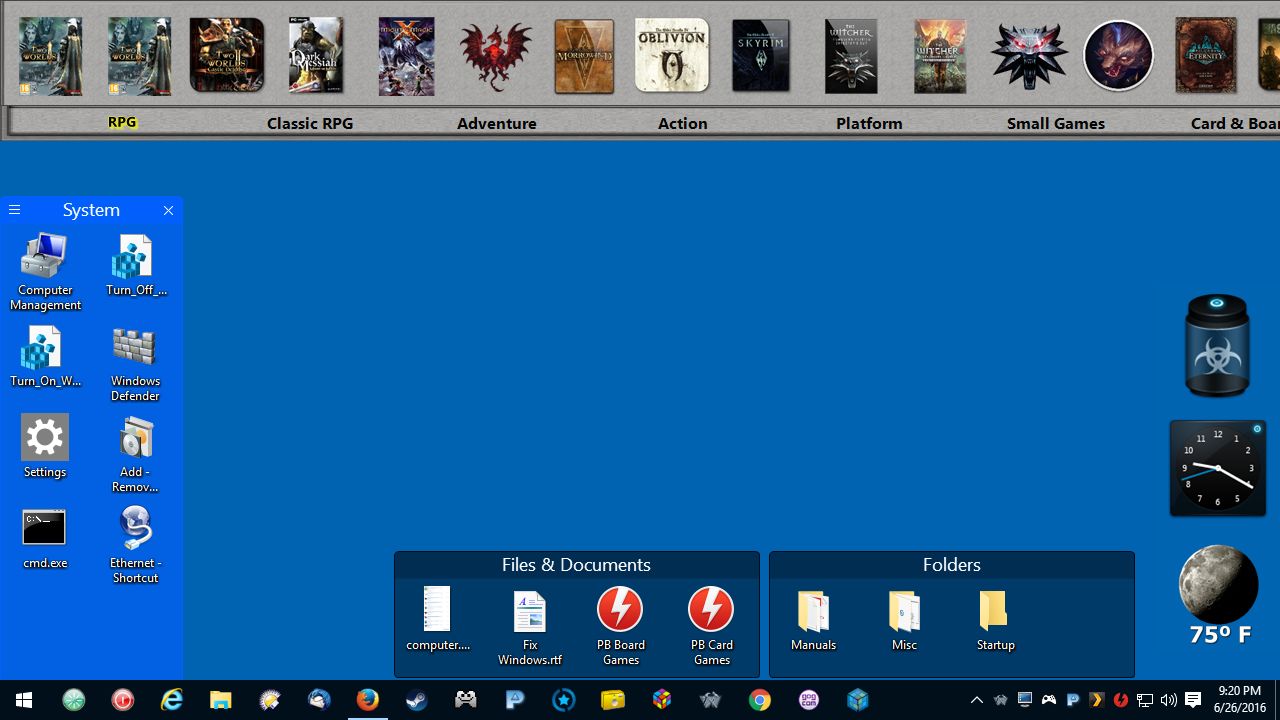The image size is (1280, 720).
Task: Launch cmd.exe shortcut
Action: tap(45, 538)
